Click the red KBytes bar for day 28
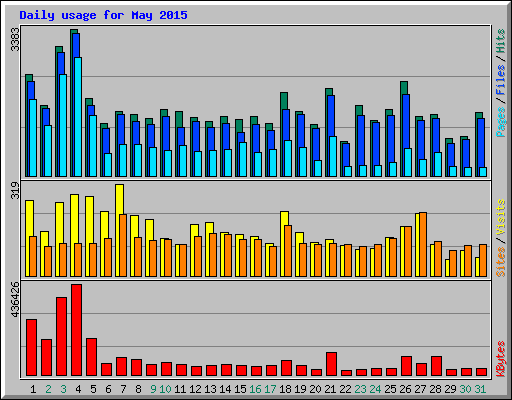This screenshot has width=512, height=400. tap(437, 366)
